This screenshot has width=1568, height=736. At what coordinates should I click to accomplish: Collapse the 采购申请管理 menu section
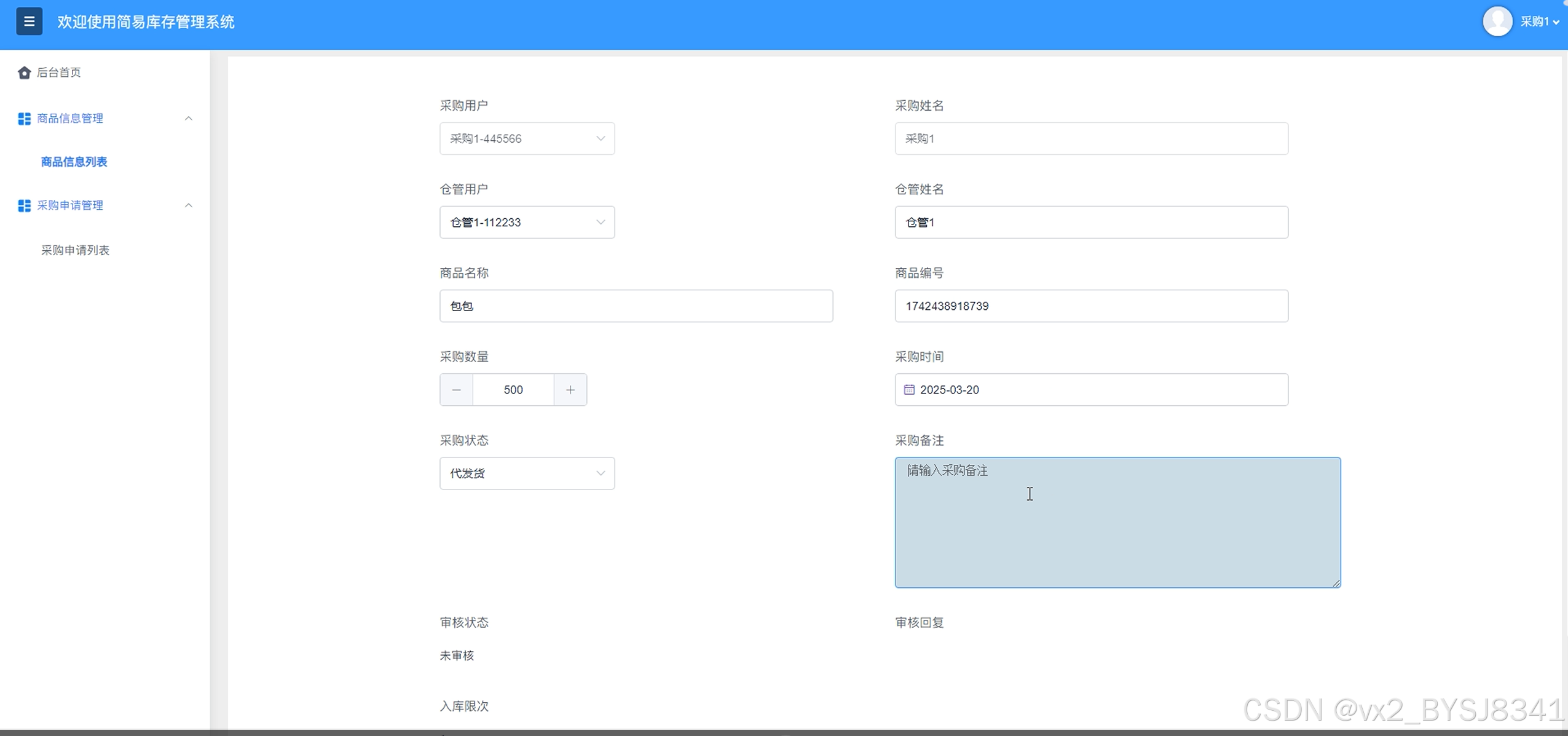tap(189, 205)
